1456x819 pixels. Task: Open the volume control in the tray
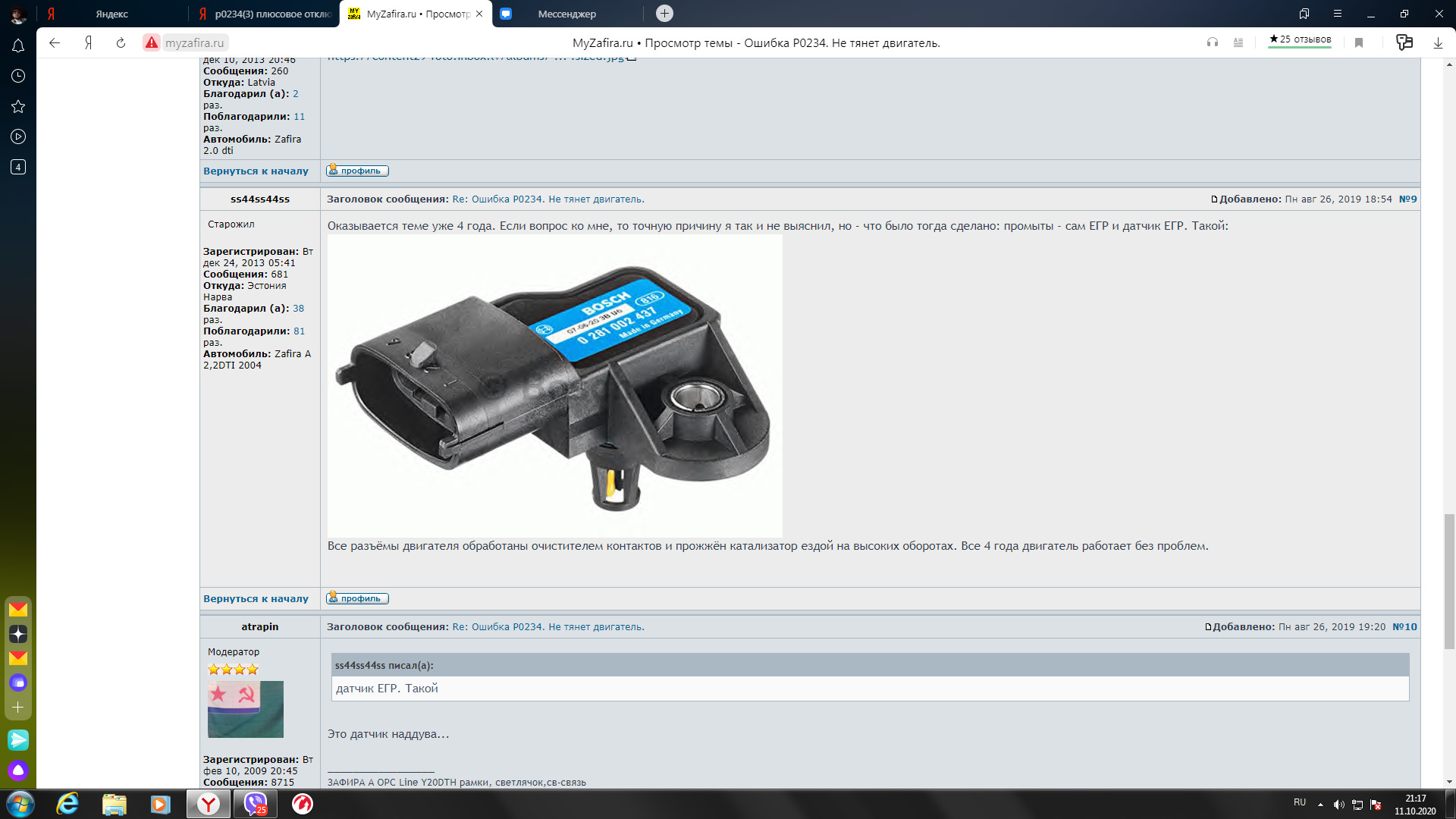(1338, 805)
